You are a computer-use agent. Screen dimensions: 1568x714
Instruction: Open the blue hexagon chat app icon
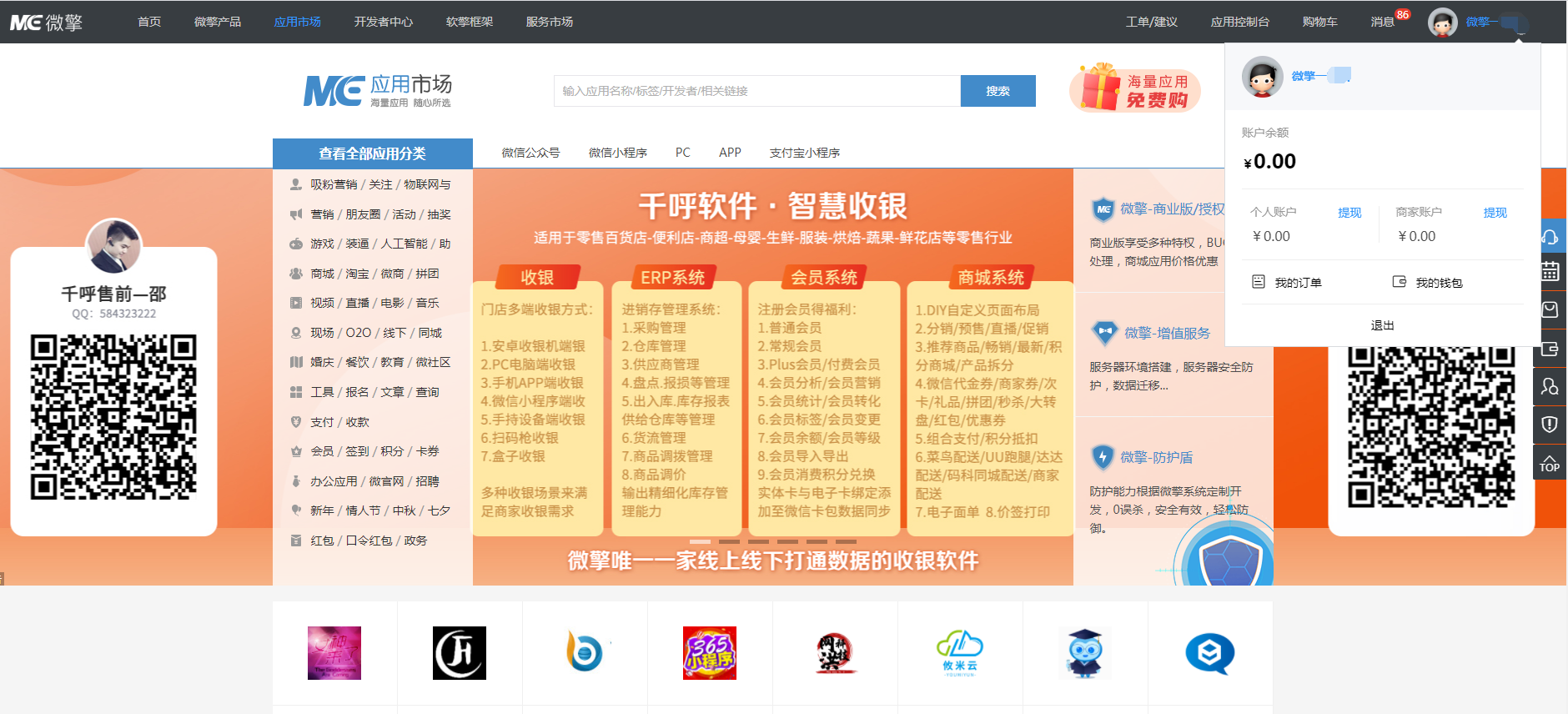(x=1210, y=653)
